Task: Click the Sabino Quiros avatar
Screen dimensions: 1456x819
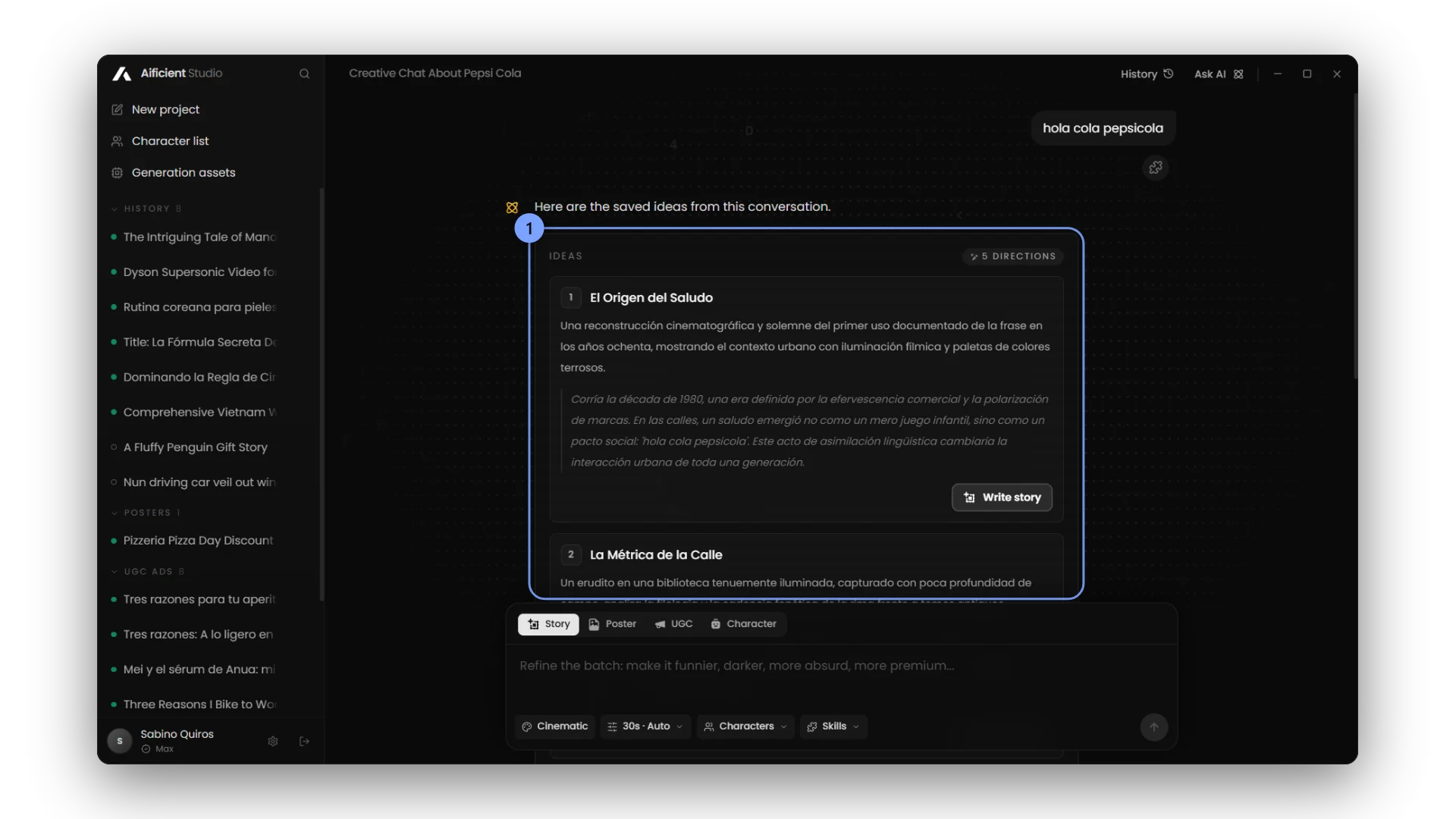Action: pyautogui.click(x=120, y=741)
